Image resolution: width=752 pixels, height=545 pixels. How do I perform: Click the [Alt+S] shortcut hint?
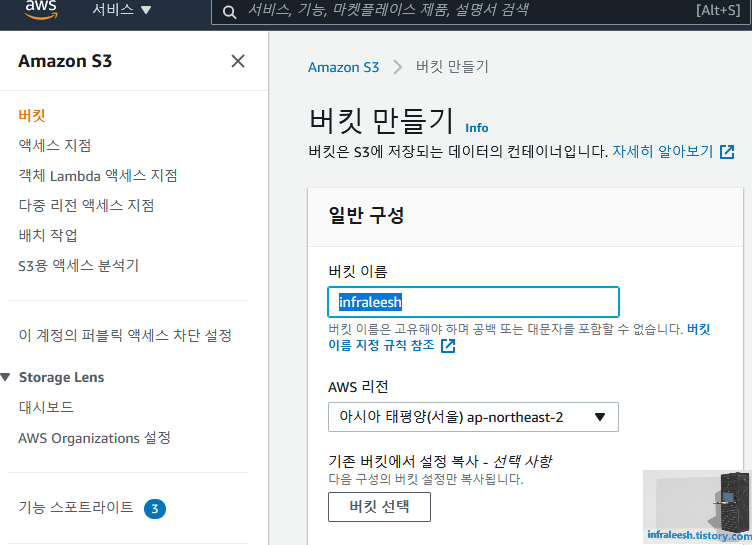718,10
